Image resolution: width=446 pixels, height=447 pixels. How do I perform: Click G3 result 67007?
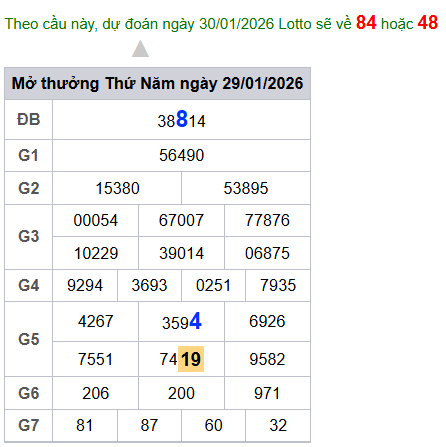click(x=181, y=220)
